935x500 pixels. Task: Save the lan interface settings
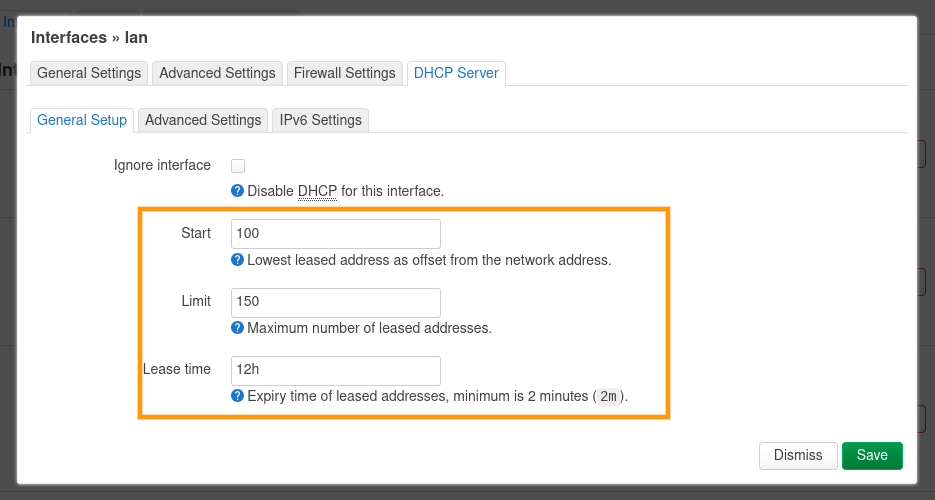point(872,455)
